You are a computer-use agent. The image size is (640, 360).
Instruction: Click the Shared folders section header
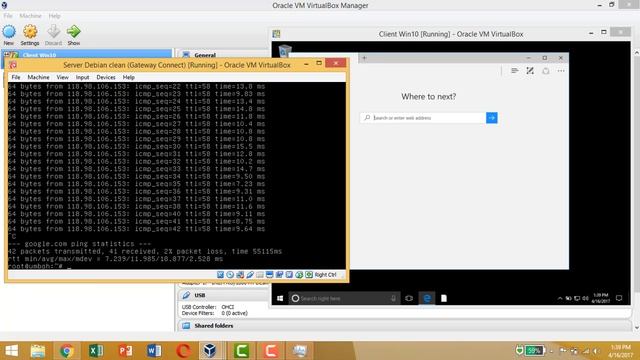click(213, 326)
